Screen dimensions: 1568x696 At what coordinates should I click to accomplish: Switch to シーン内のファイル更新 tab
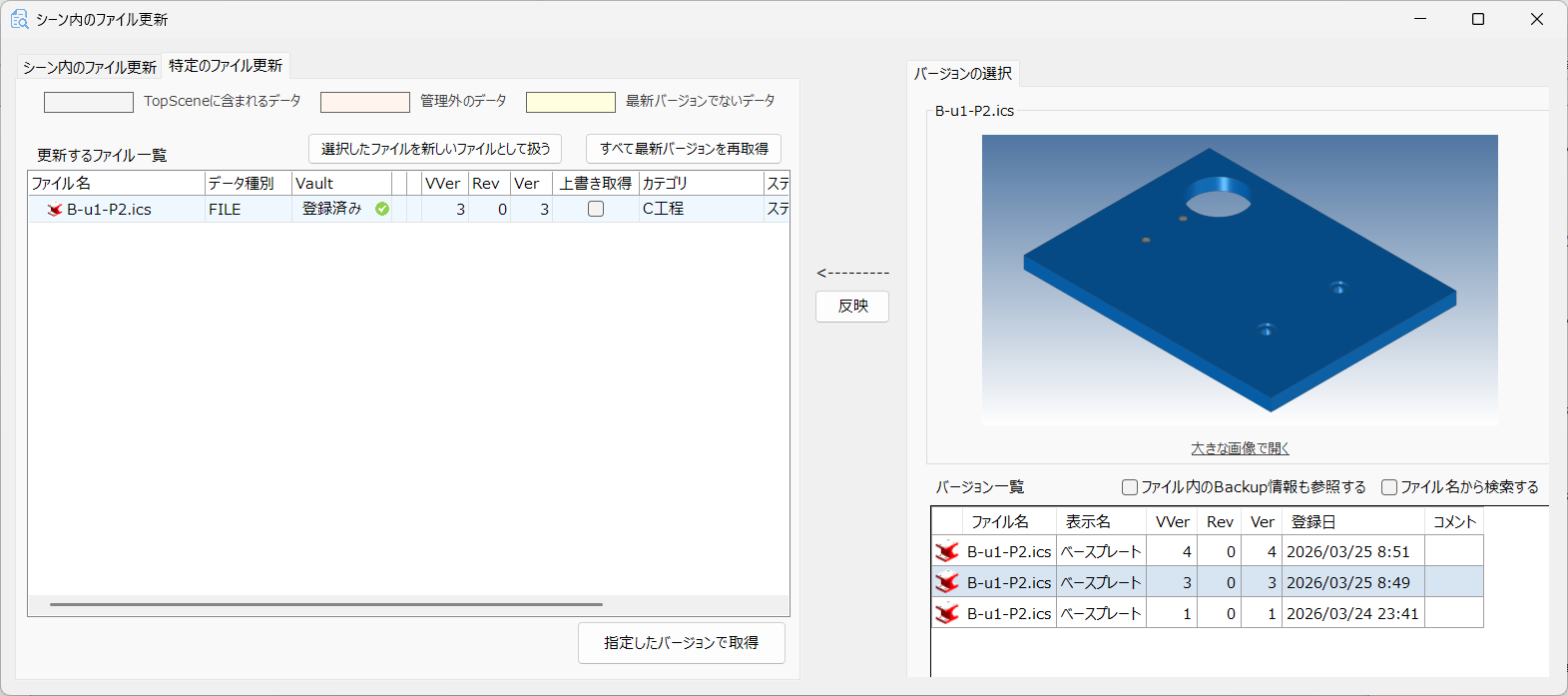pos(90,67)
